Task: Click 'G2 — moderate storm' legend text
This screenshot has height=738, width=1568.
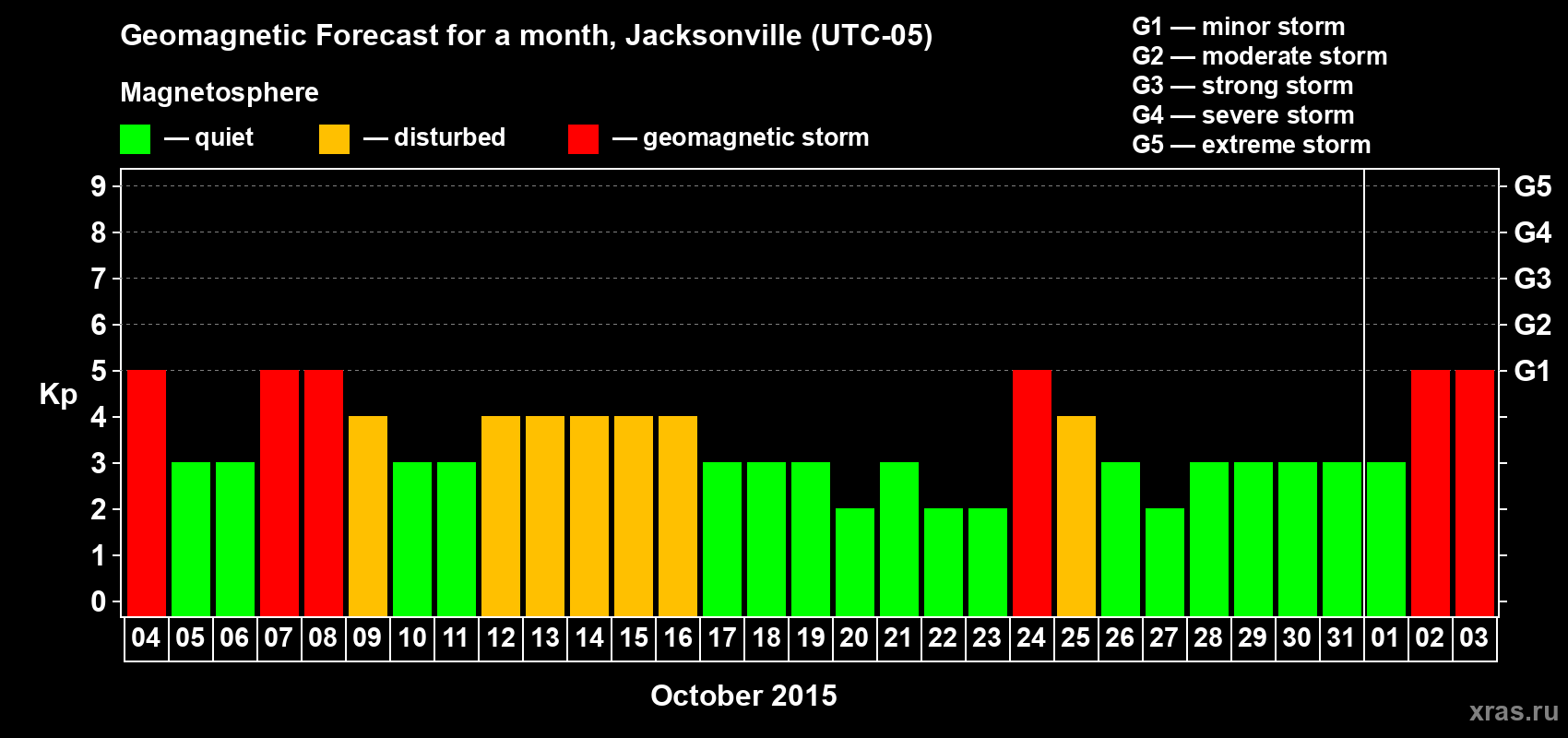Action: (x=1260, y=56)
